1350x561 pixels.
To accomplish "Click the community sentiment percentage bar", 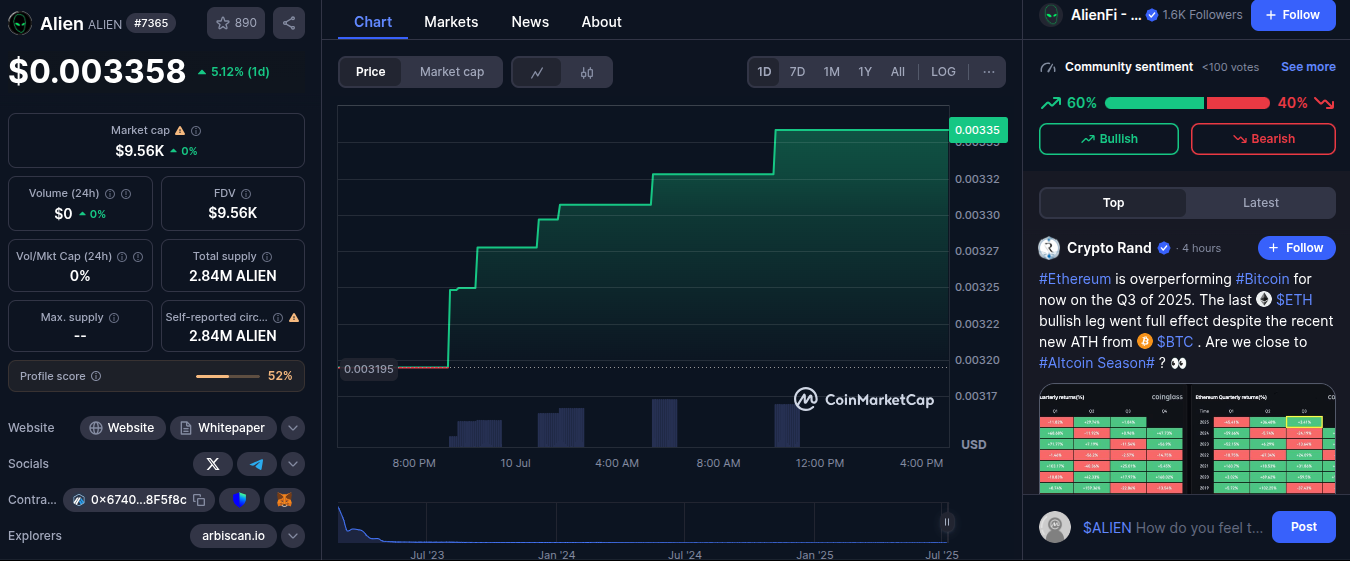I will coord(1187,103).
